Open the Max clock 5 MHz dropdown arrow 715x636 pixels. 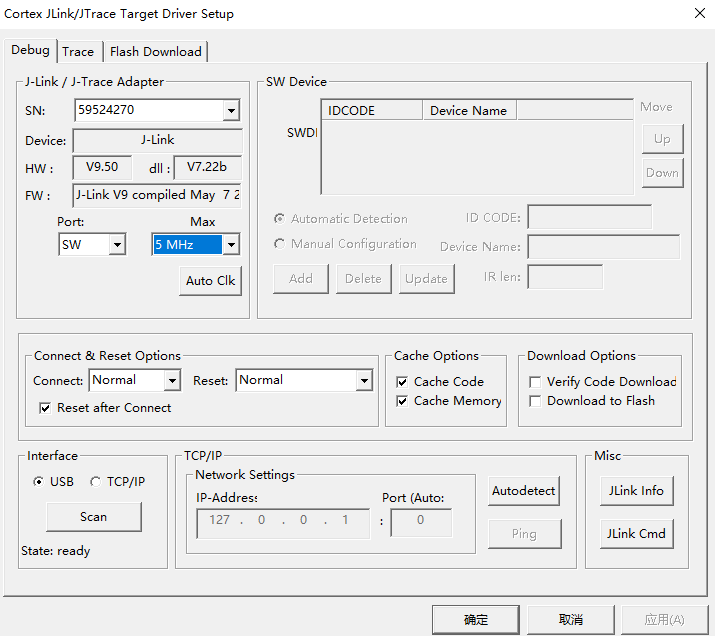point(231,245)
